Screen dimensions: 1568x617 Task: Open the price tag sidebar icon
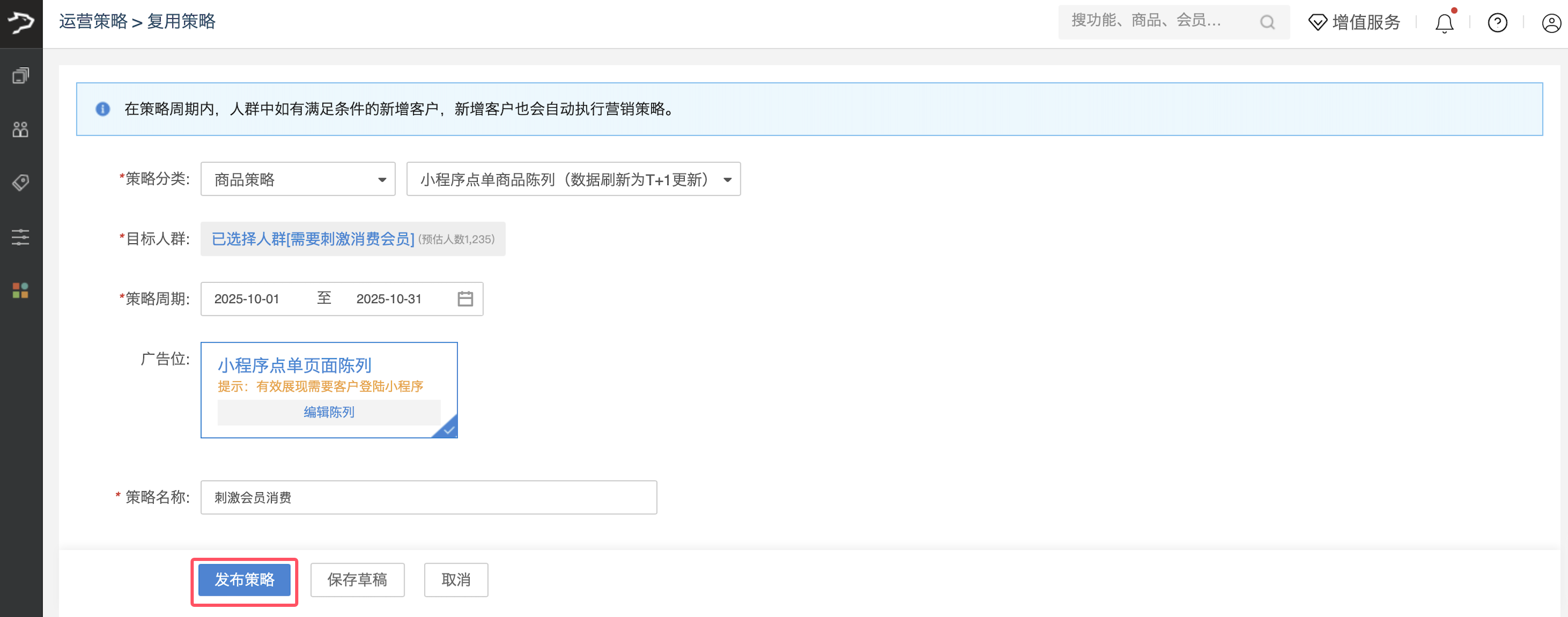coord(21,183)
